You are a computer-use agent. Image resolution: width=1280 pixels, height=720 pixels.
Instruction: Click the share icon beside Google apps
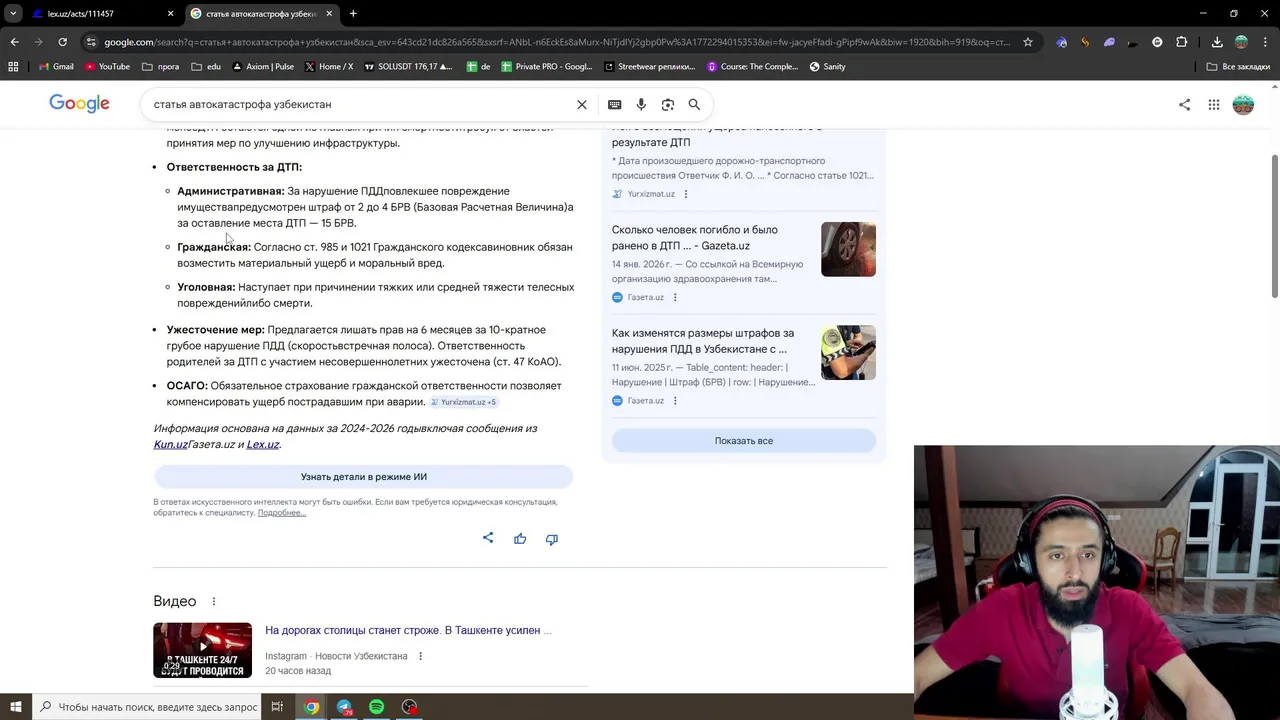(x=1184, y=104)
